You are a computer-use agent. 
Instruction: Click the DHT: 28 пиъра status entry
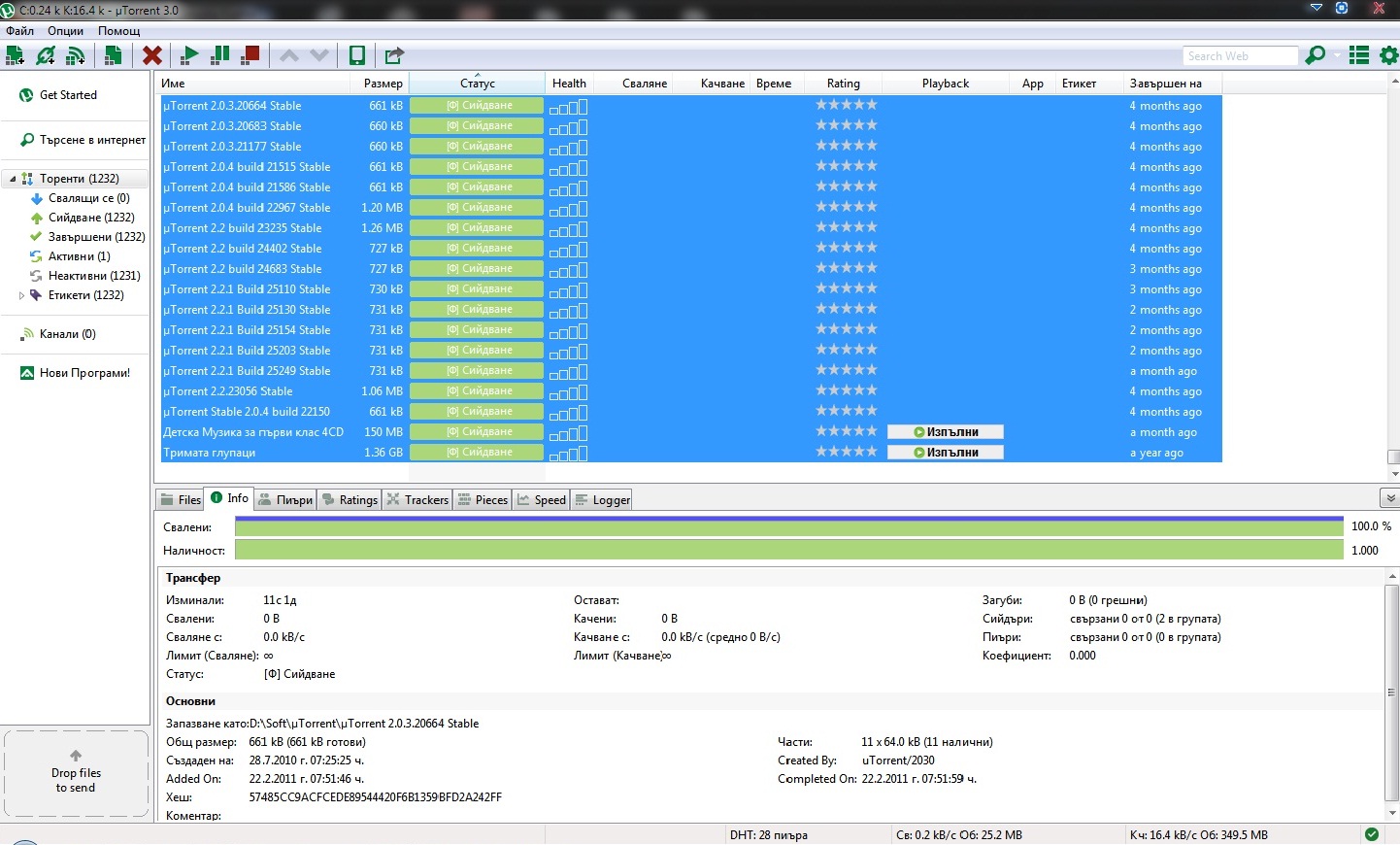(768, 835)
